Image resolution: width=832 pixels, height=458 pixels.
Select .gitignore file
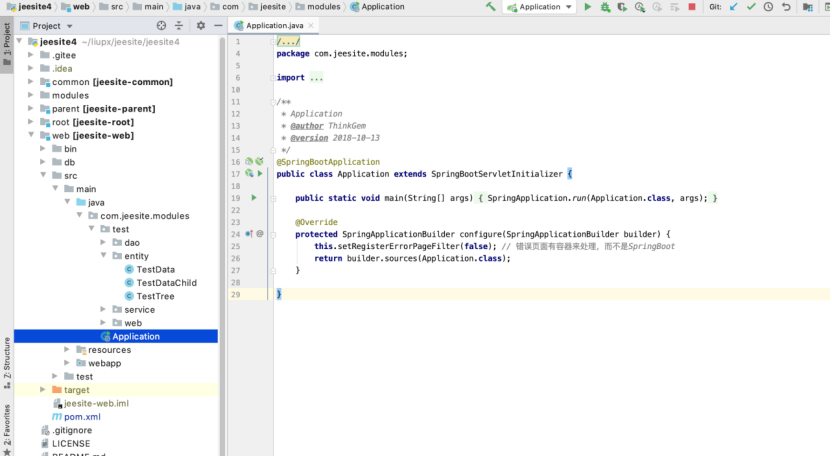[66, 430]
